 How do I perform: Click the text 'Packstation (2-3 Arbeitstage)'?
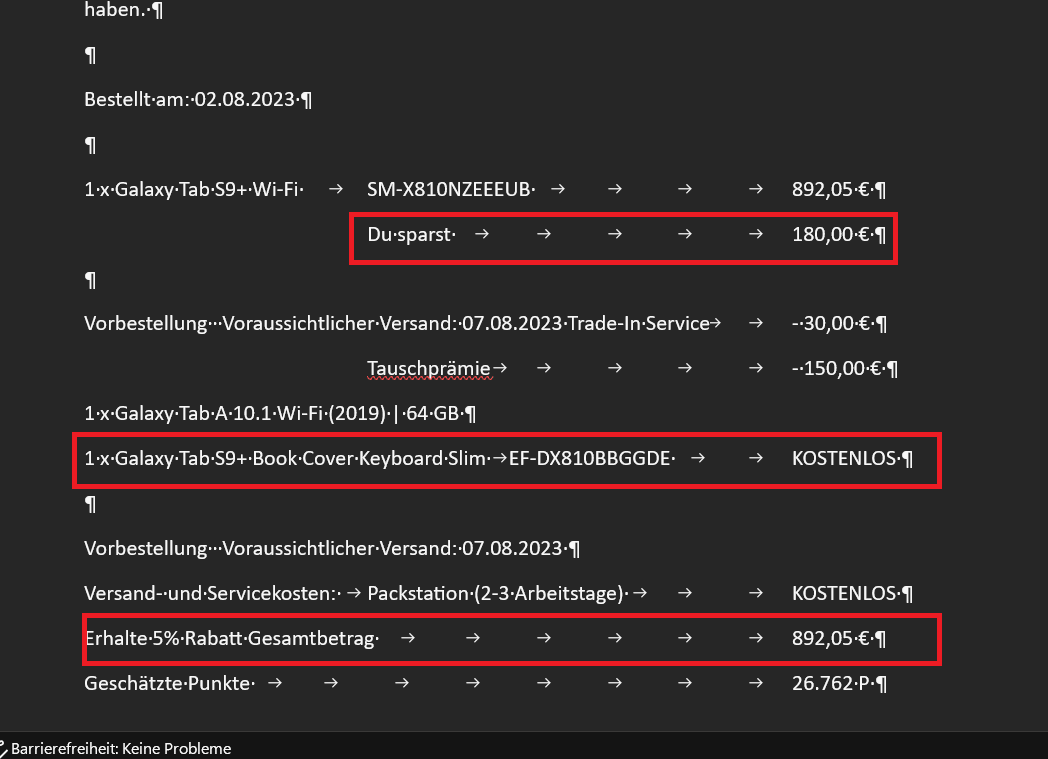(495, 593)
